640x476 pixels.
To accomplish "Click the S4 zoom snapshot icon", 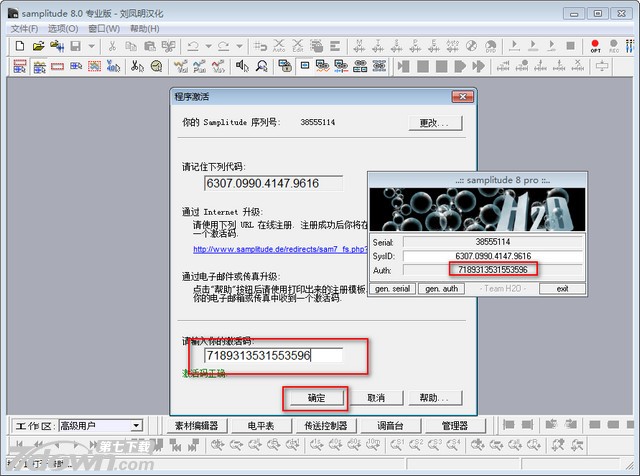I will click(453, 444).
